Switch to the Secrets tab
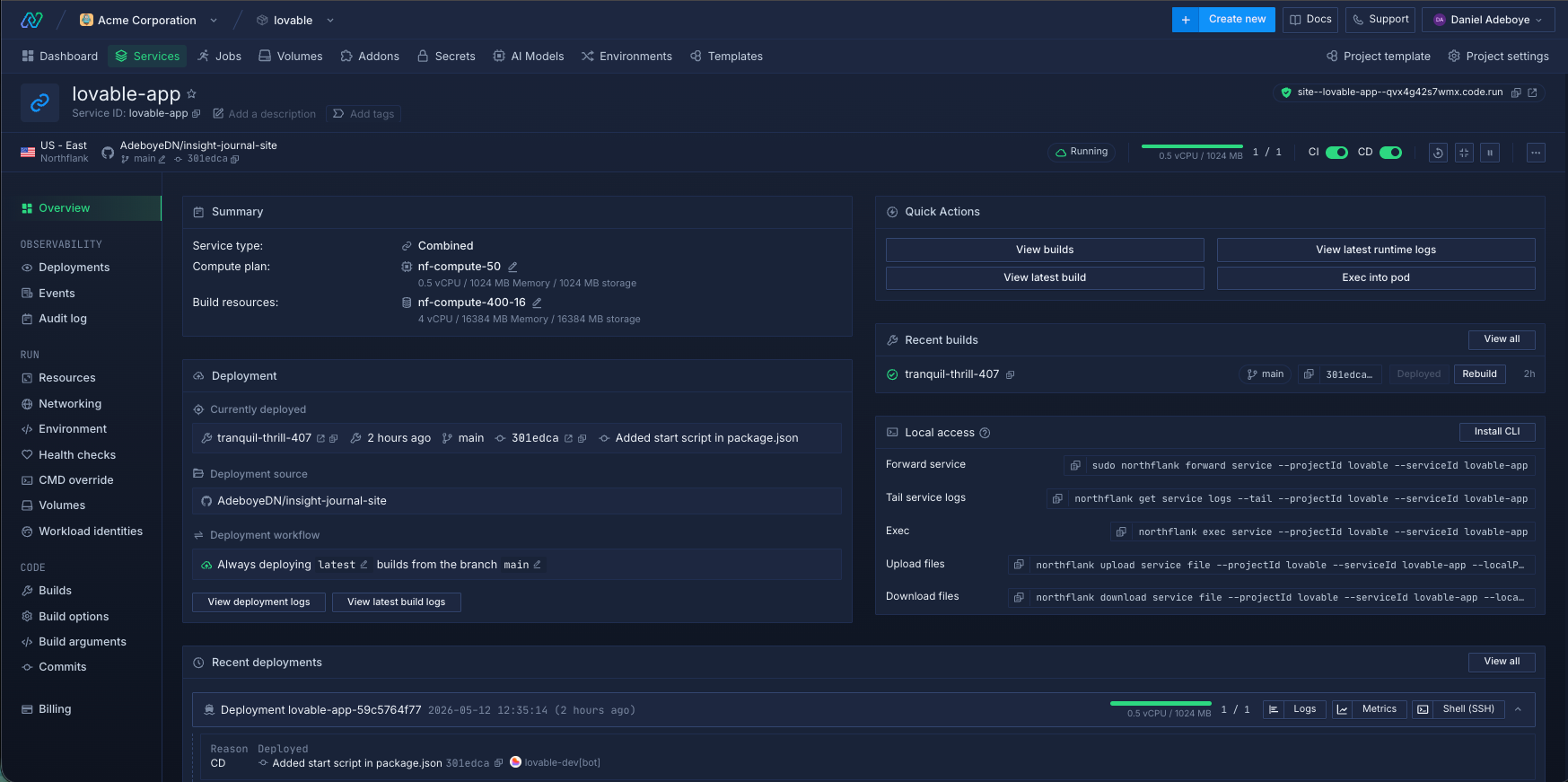The width and height of the screenshot is (1568, 782). [446, 56]
